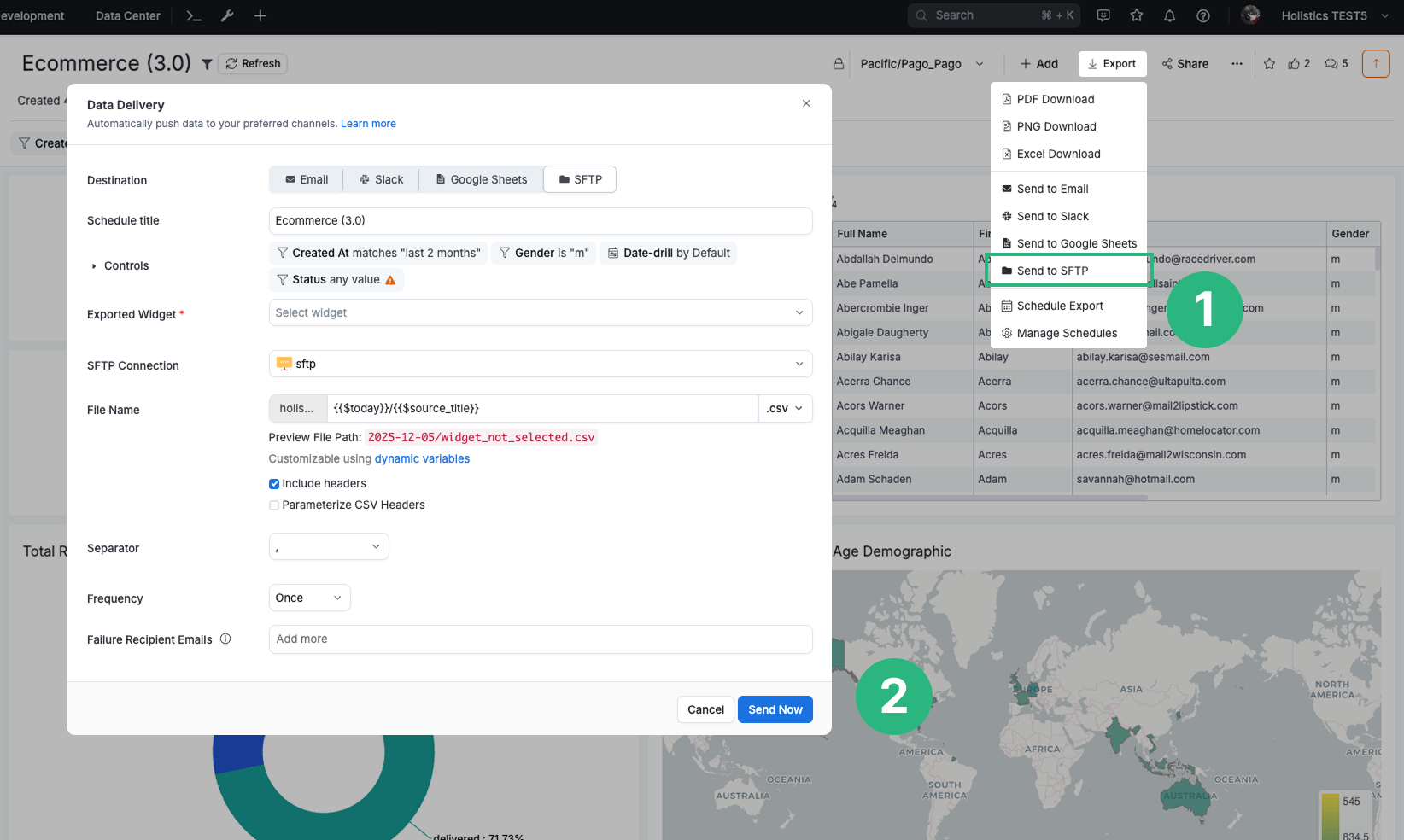Switch destination to Google Sheets tab
1404x840 pixels.
point(481,180)
